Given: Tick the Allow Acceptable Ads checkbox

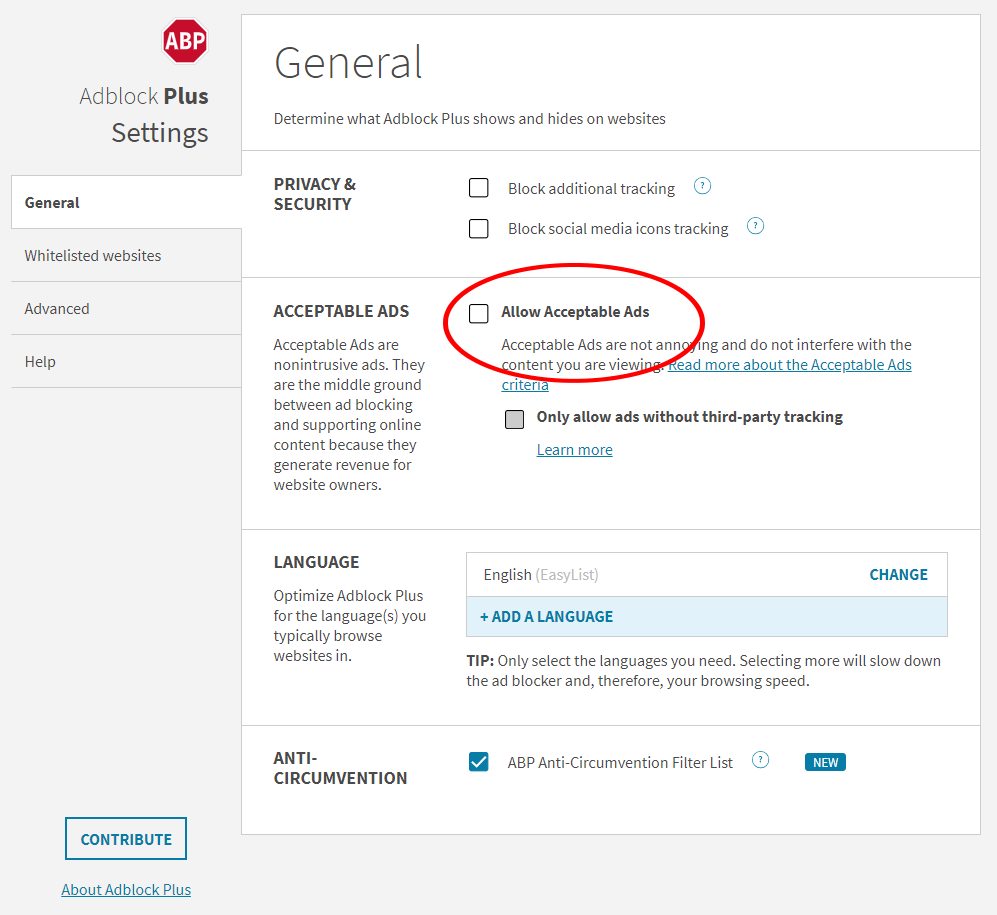Looking at the screenshot, I should click(479, 314).
